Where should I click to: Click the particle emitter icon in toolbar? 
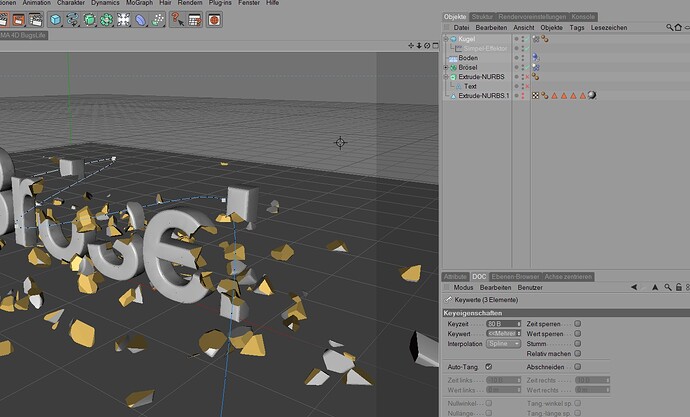coord(158,20)
